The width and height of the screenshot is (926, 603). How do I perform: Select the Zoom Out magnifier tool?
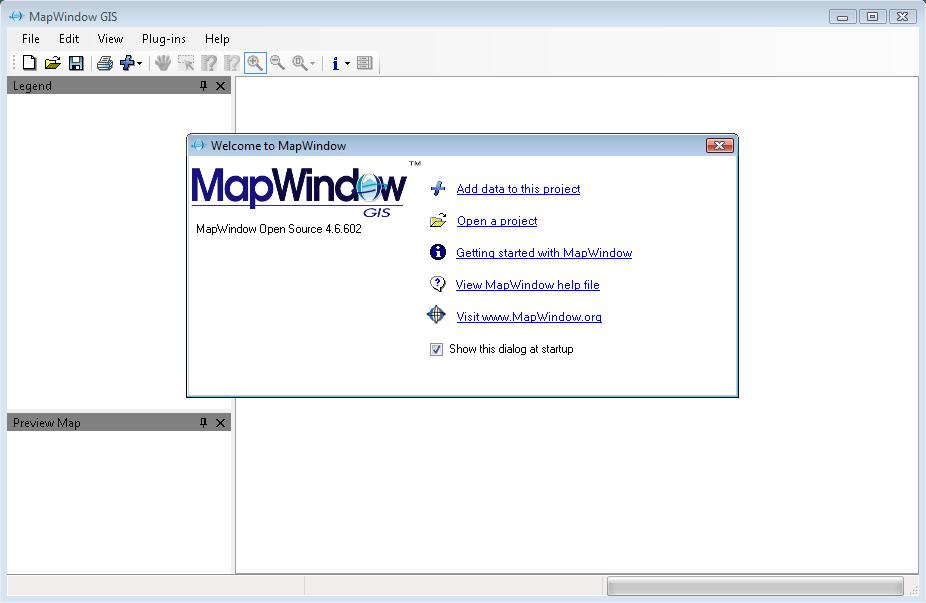pyautogui.click(x=277, y=63)
